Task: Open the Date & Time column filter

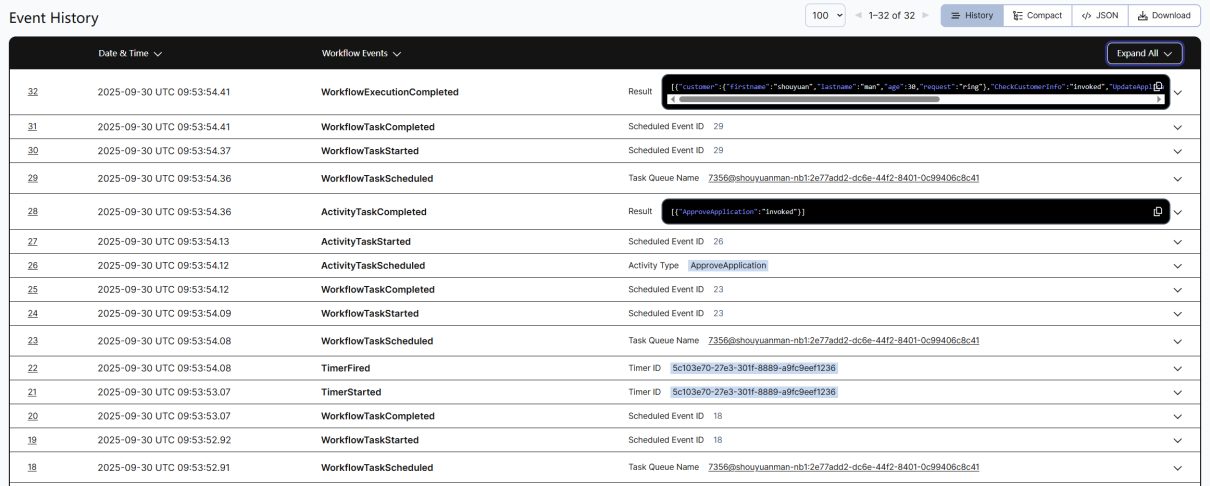Action: pos(130,53)
